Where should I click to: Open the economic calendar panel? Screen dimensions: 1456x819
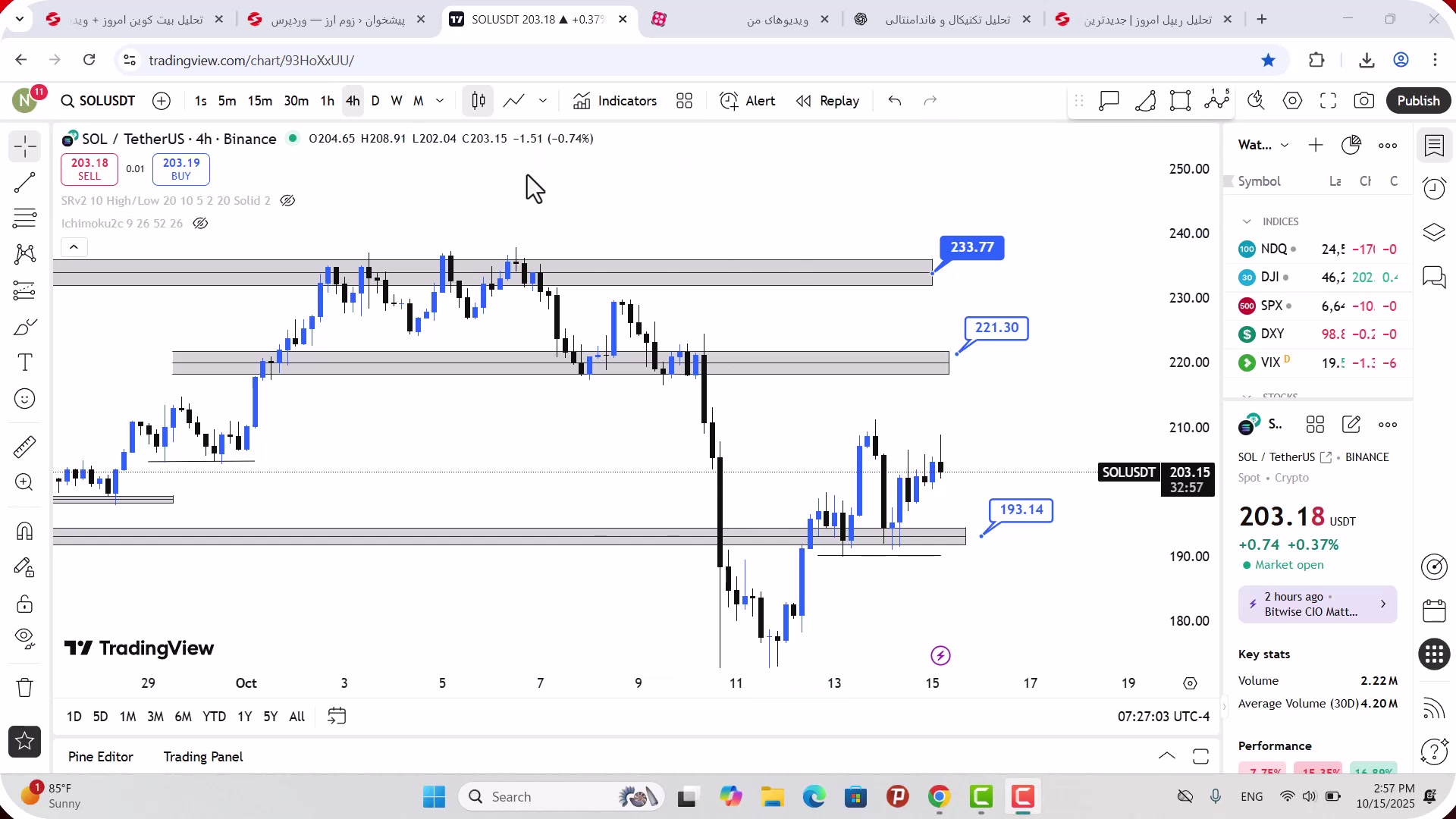[1434, 610]
